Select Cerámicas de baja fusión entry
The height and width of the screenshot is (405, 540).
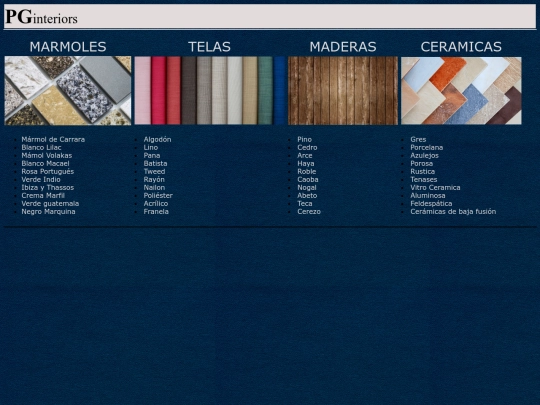pyautogui.click(x=453, y=211)
